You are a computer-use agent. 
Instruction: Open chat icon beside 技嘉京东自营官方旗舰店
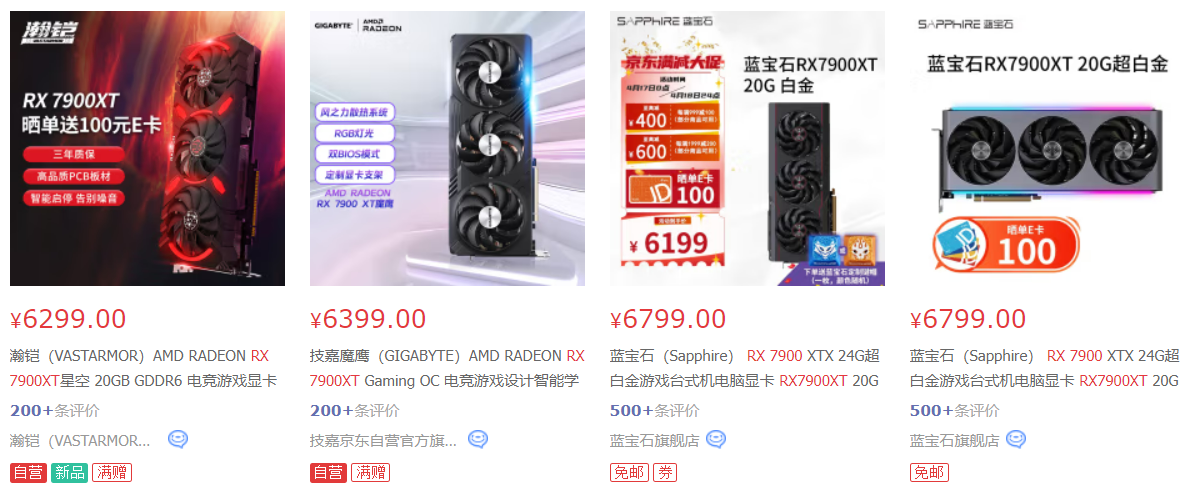point(478,439)
